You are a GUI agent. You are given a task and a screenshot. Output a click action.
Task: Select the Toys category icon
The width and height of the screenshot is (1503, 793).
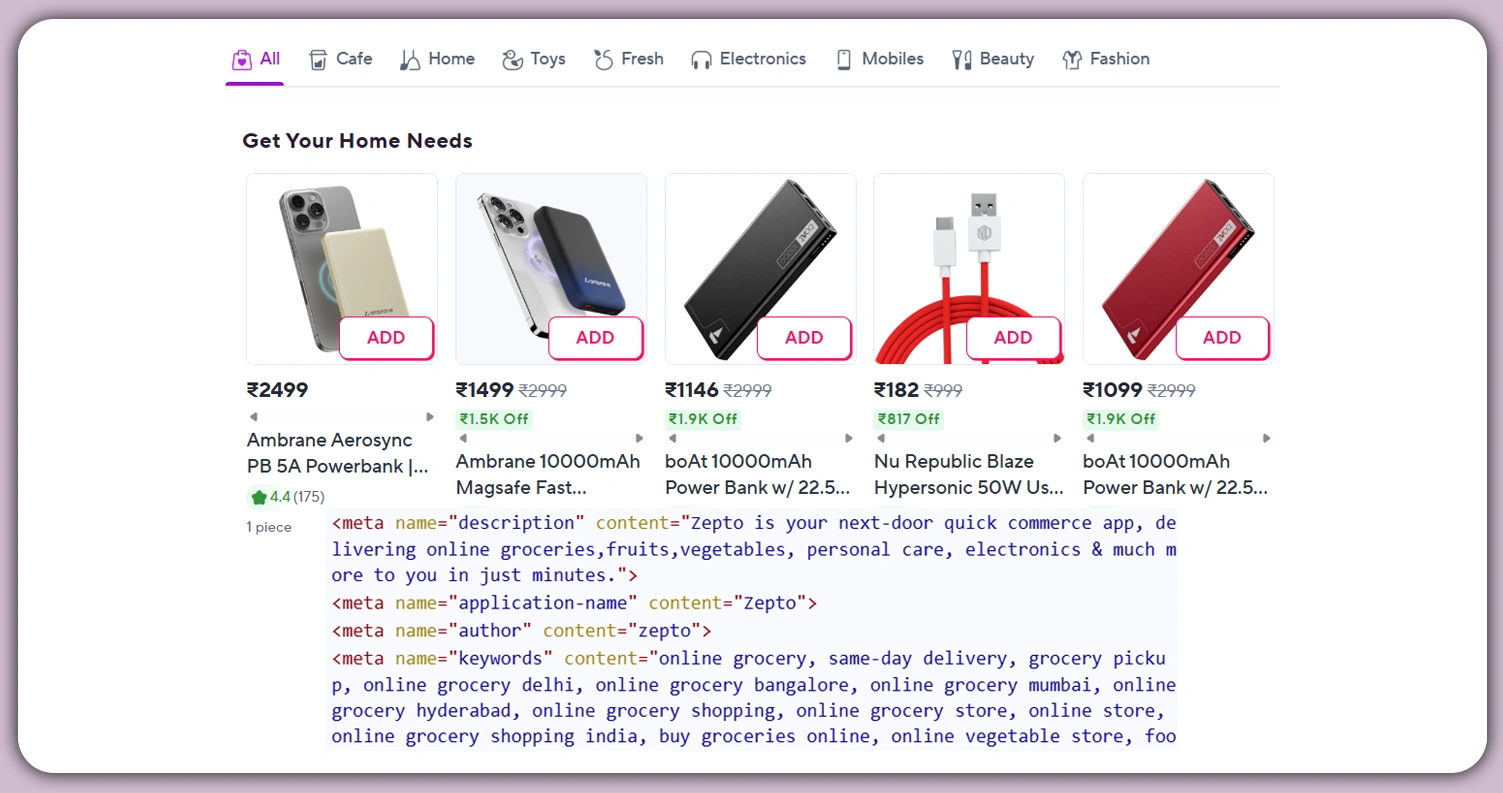513,59
